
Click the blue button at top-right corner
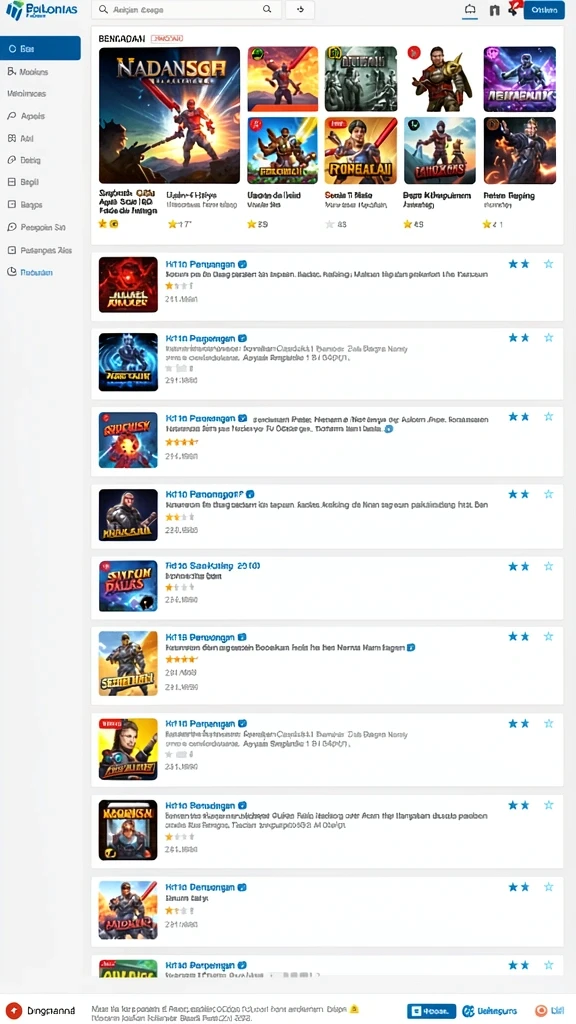544,10
